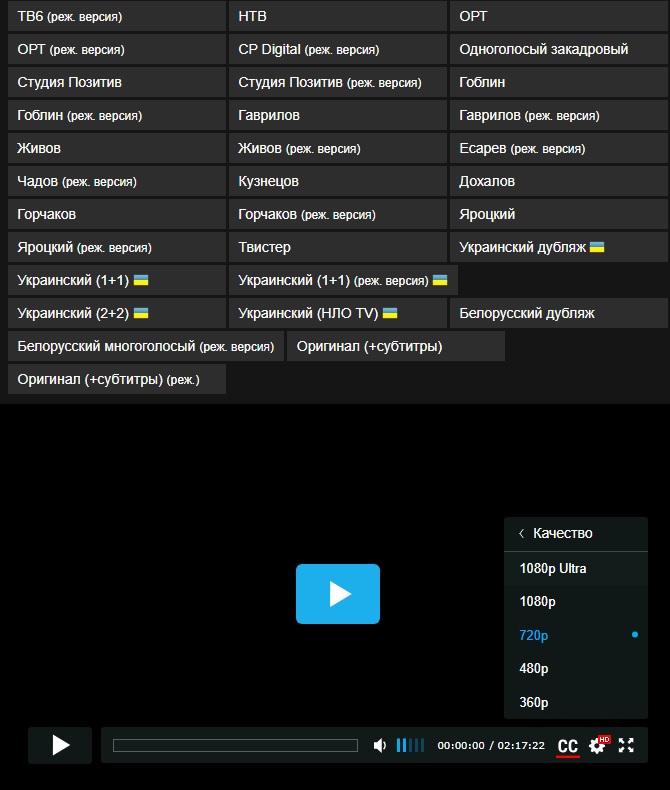Select Оригинал (+субтитры) track
670x790 pixels.
[396, 346]
